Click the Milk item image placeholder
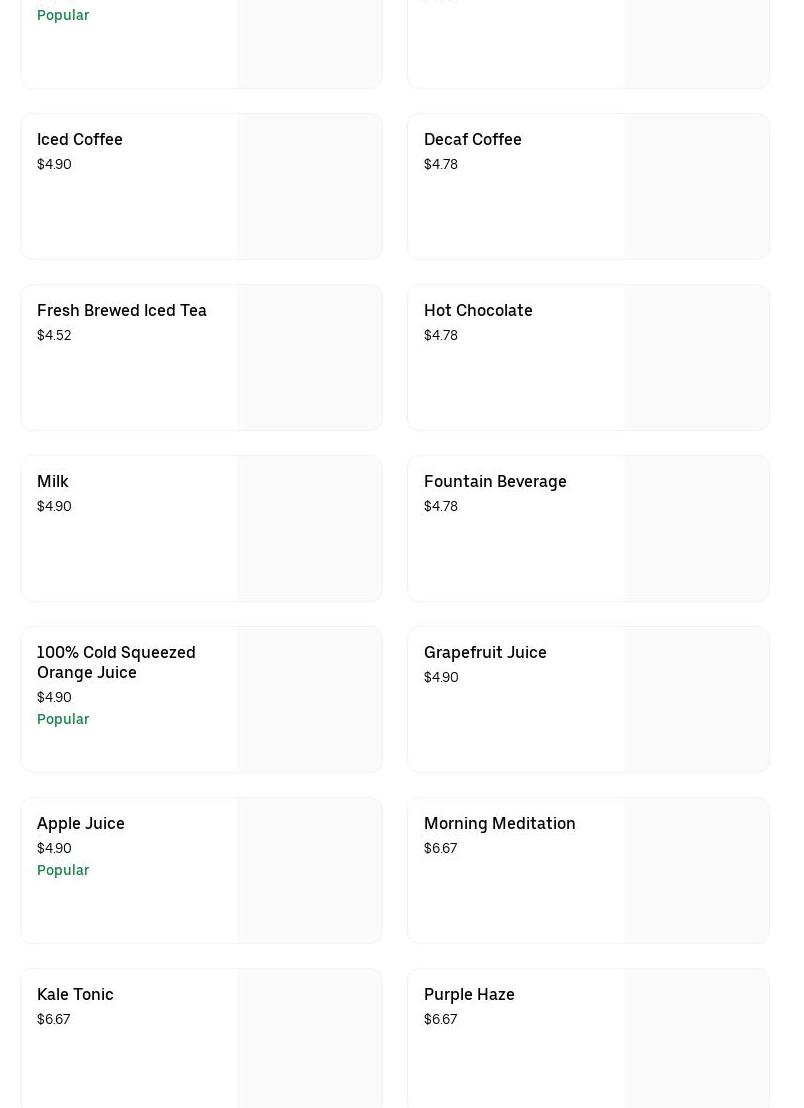Image resolution: width=804 pixels, height=1108 pixels. tap(309, 529)
